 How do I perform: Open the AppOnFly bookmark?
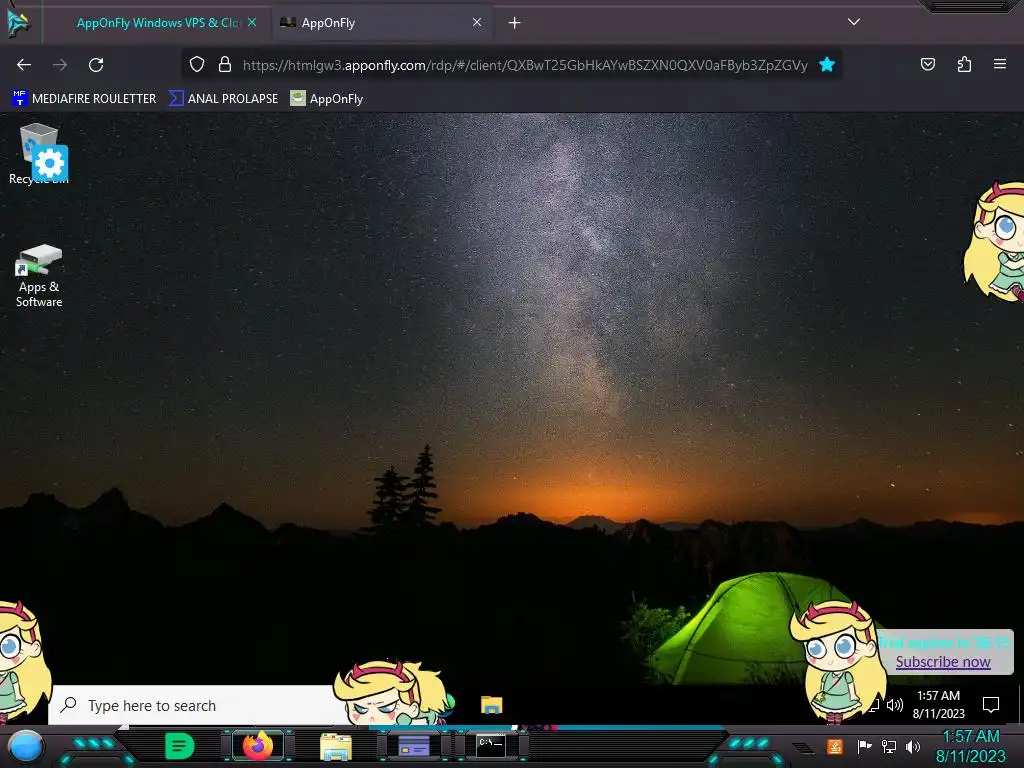[x=327, y=99]
